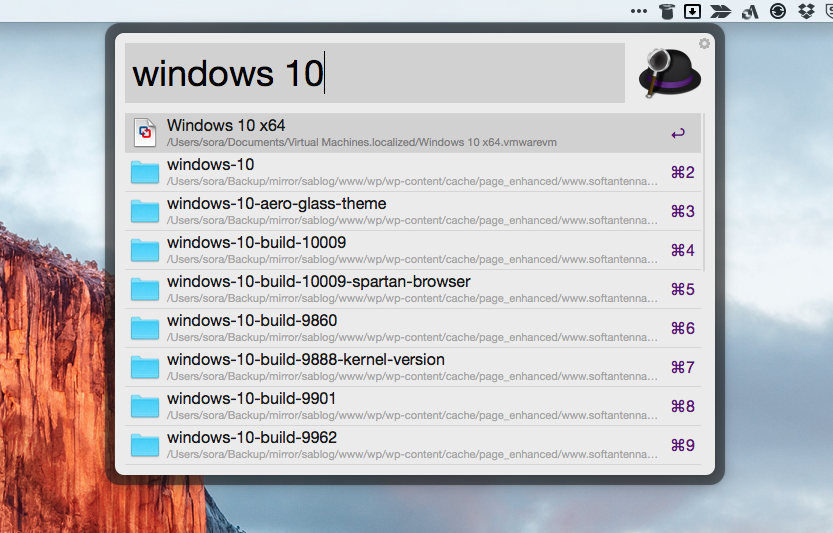The image size is (833, 533).
Task: Click the ⌘7 shortcut label
Action: pos(683,367)
